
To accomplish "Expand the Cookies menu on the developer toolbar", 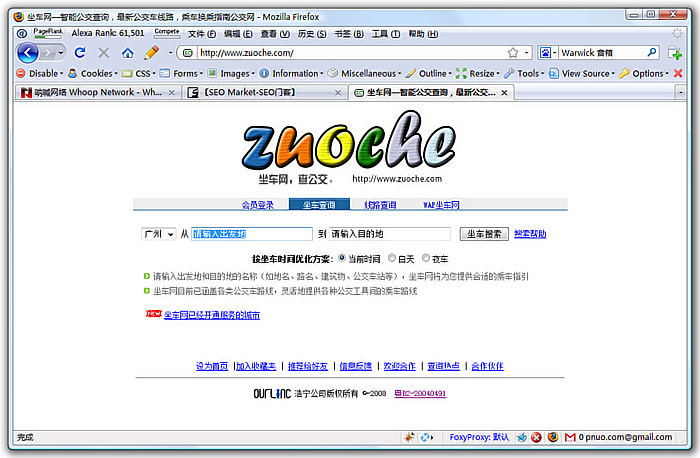I will 93,73.
